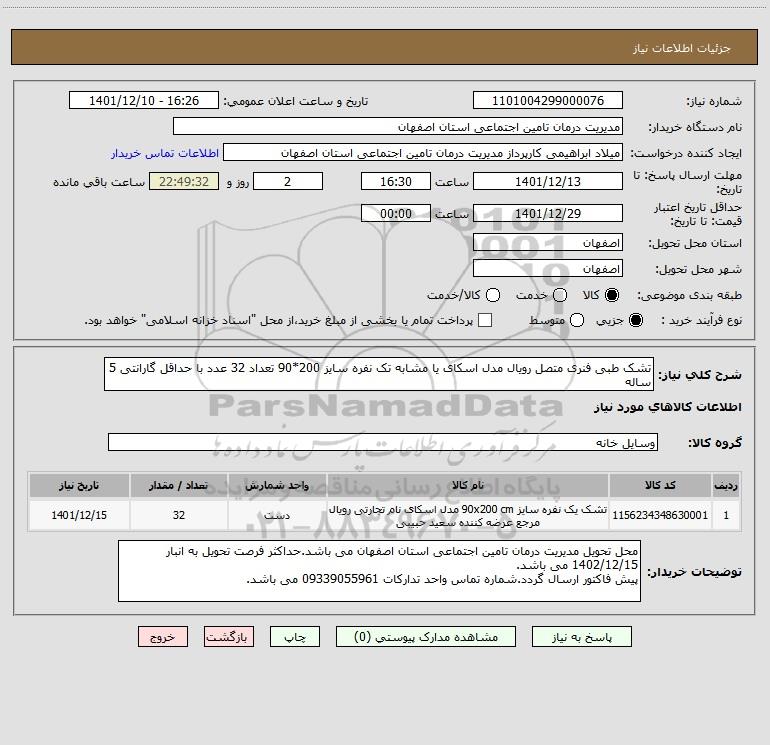Click the buyer organization name field
The width and height of the screenshot is (770, 745).
point(398,126)
